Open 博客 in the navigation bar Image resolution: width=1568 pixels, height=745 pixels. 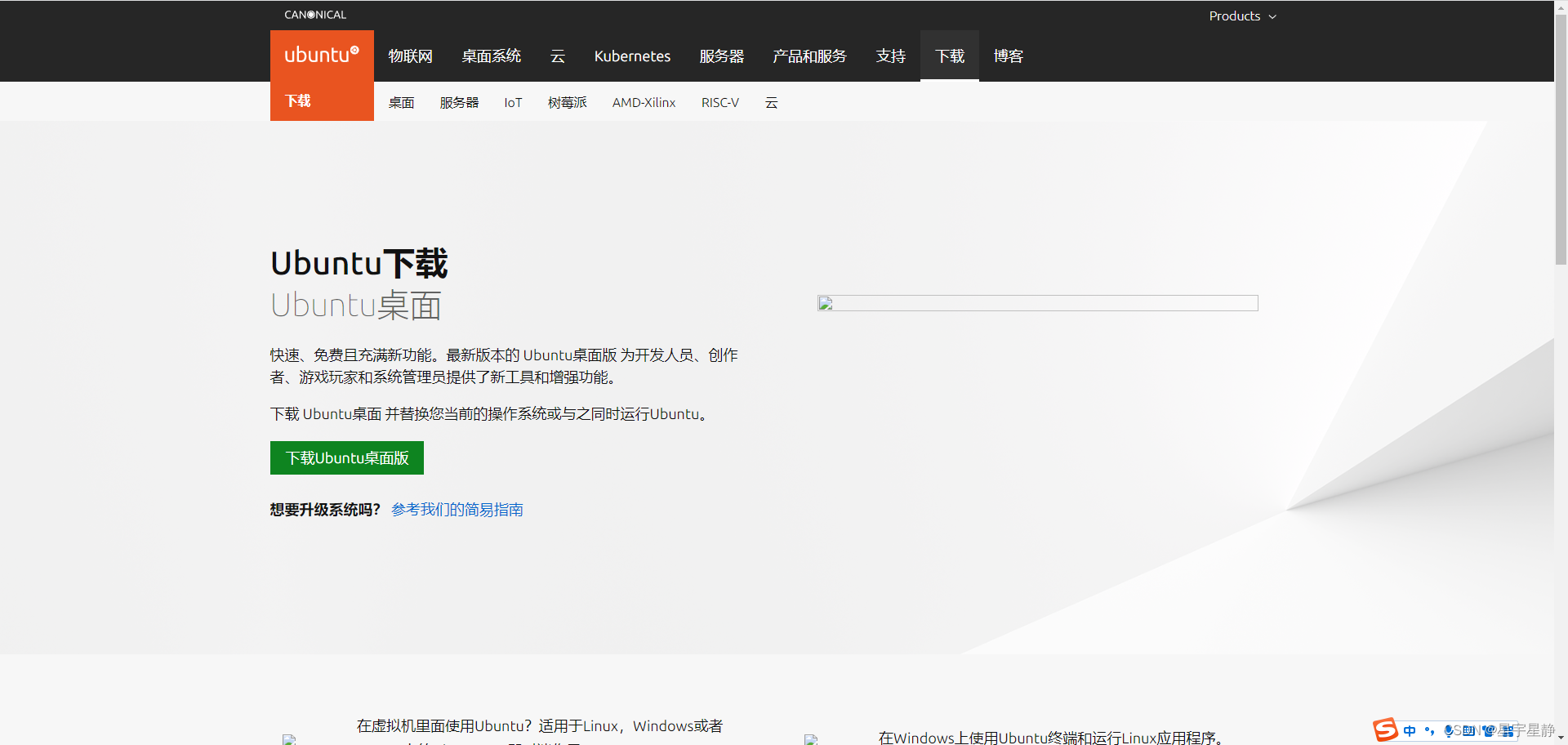[x=1007, y=56]
